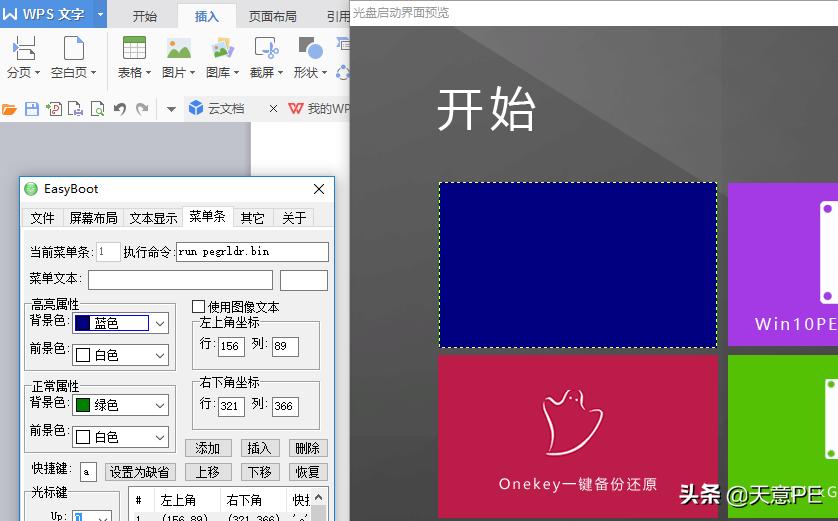Click the purple Win10PE tile in preview
The height and width of the screenshot is (521, 838).
click(x=783, y=265)
